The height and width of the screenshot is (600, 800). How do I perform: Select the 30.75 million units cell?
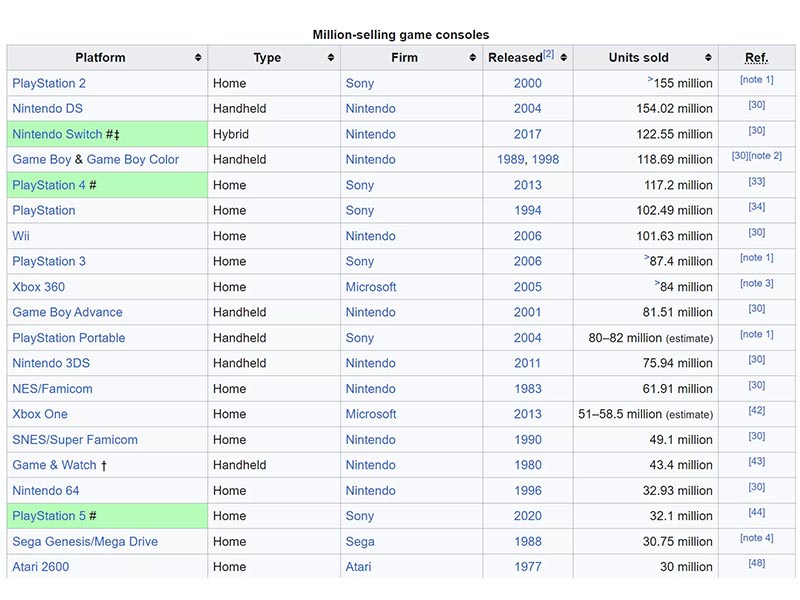pyautogui.click(x=645, y=541)
